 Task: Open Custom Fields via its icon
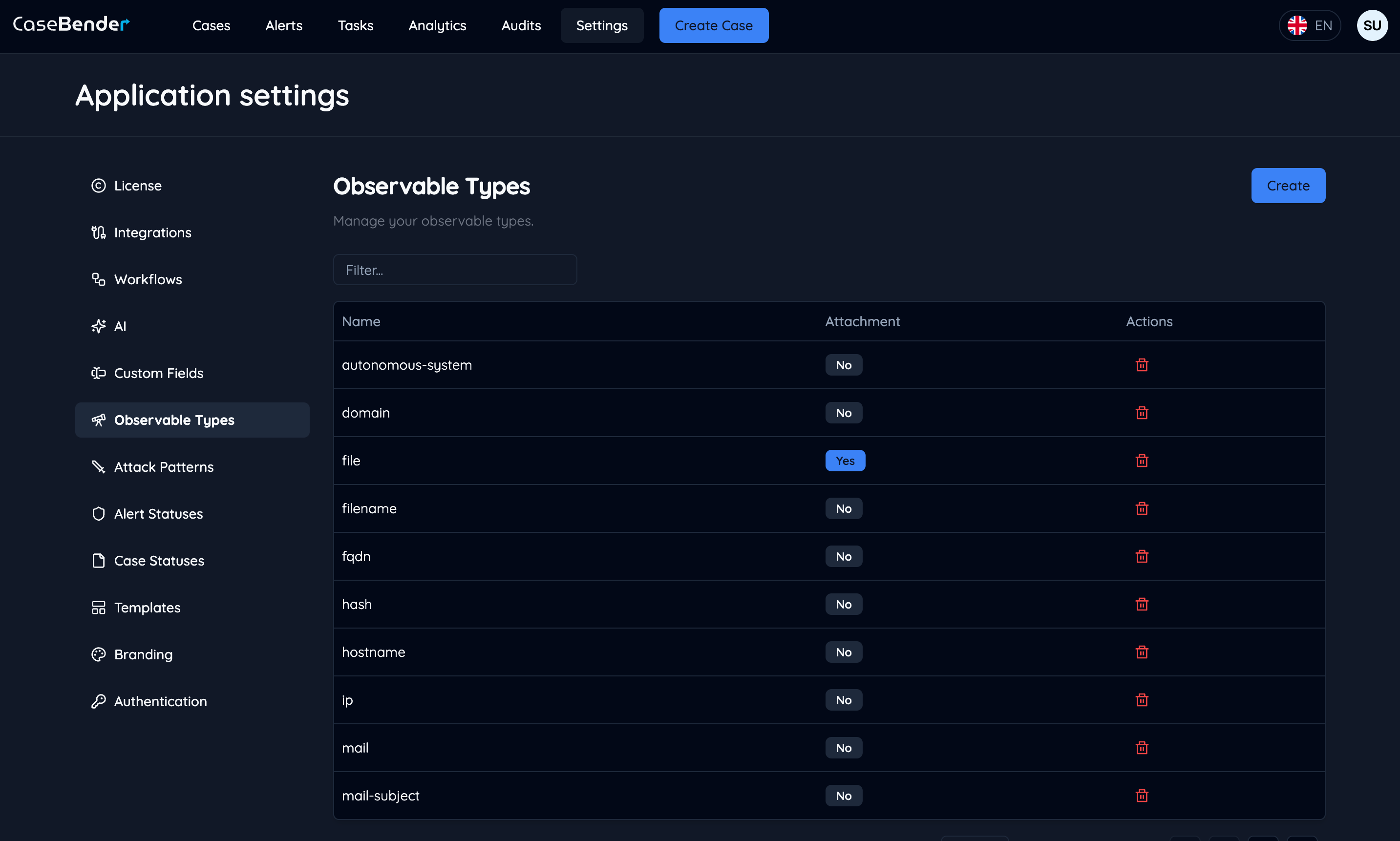[x=98, y=373]
